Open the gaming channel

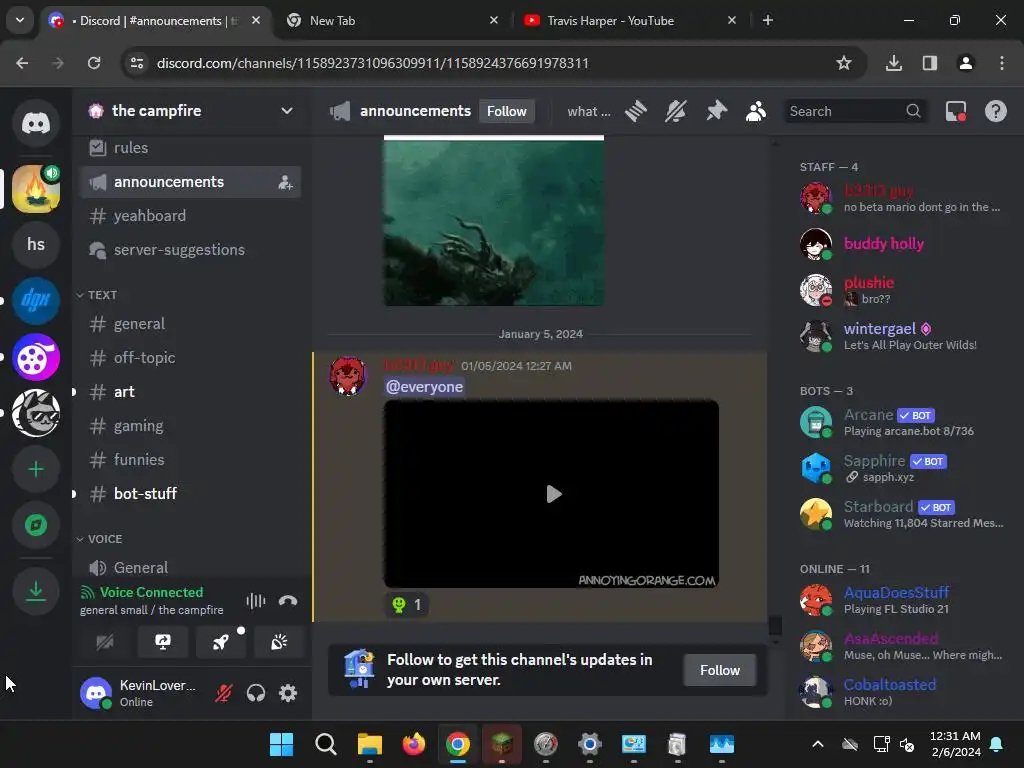click(190, 426)
